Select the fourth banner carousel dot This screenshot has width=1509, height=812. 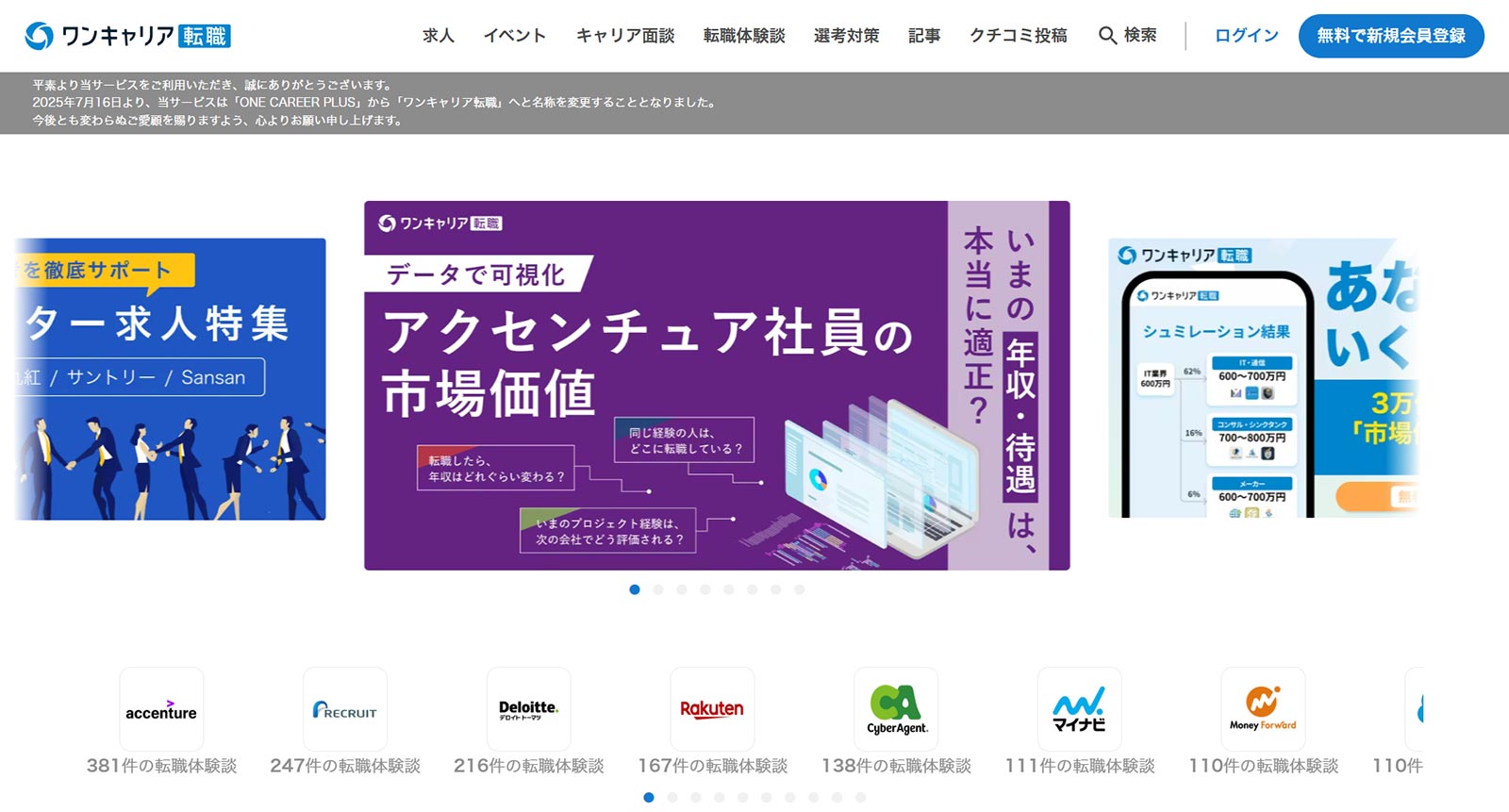tap(705, 589)
